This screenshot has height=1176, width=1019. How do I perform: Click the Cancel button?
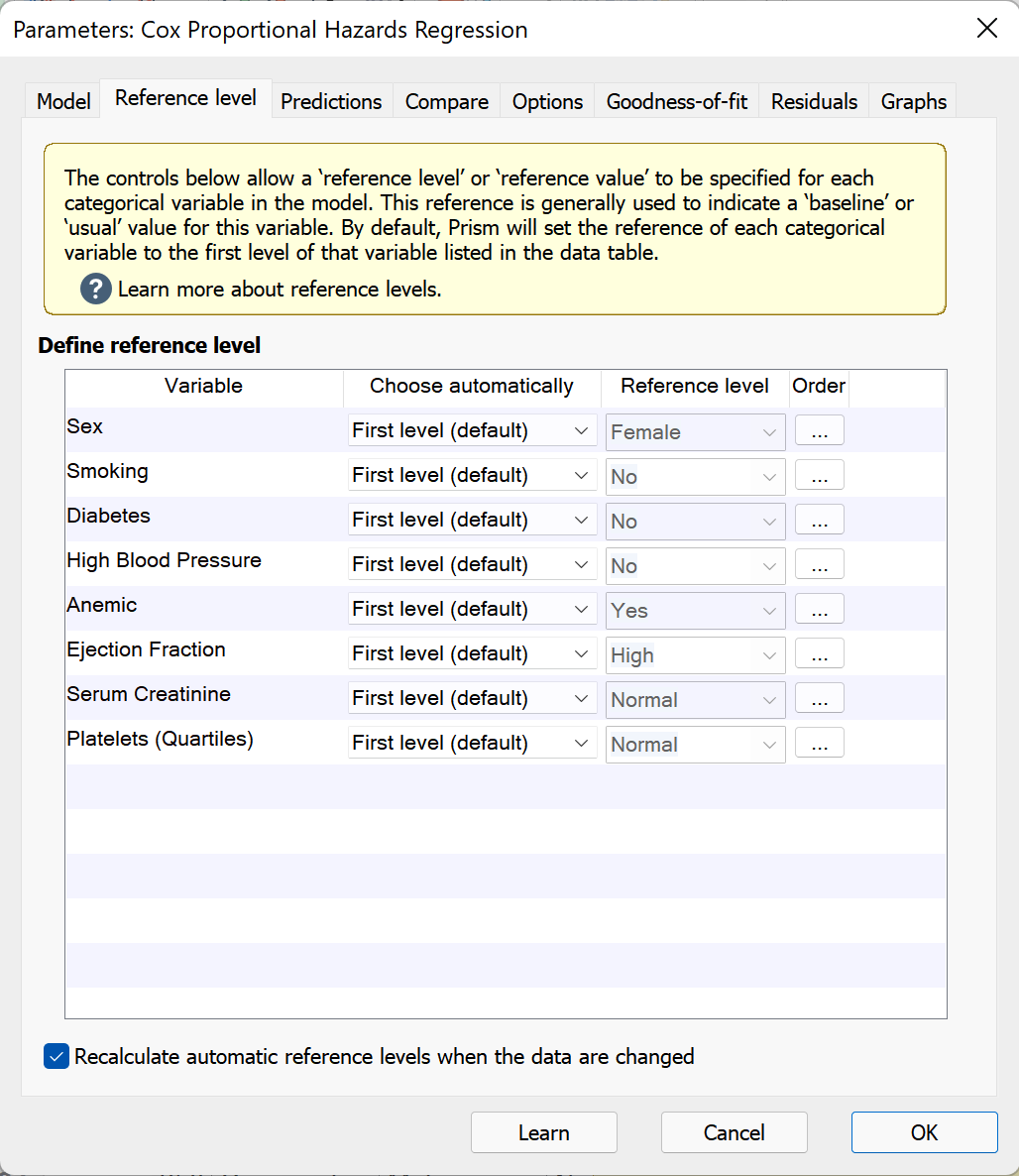[x=734, y=1132]
